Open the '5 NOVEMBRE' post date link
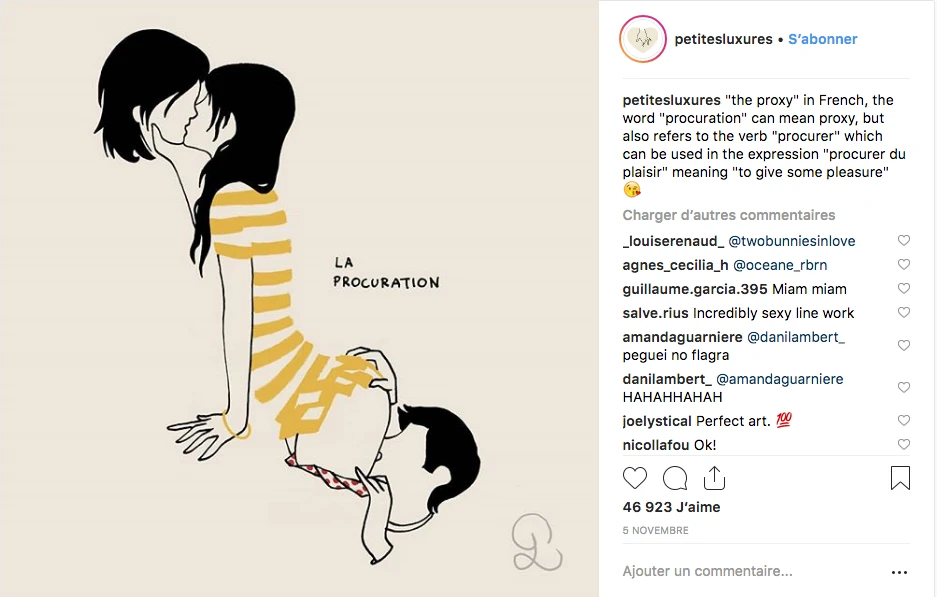 (656, 531)
